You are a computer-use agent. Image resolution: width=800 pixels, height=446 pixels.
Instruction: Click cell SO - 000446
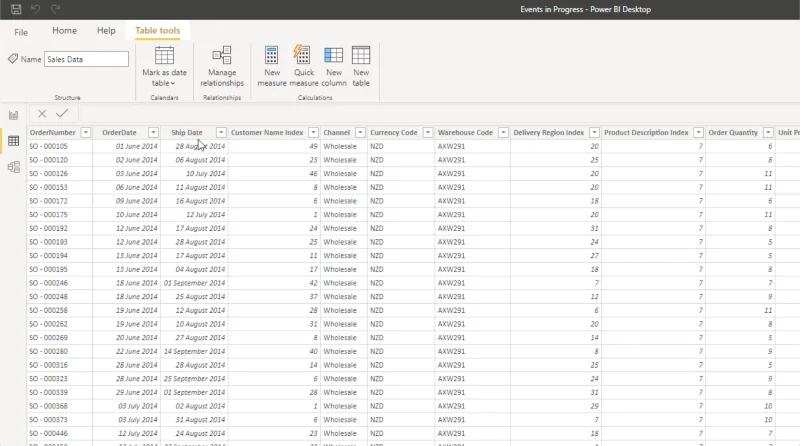click(48, 434)
